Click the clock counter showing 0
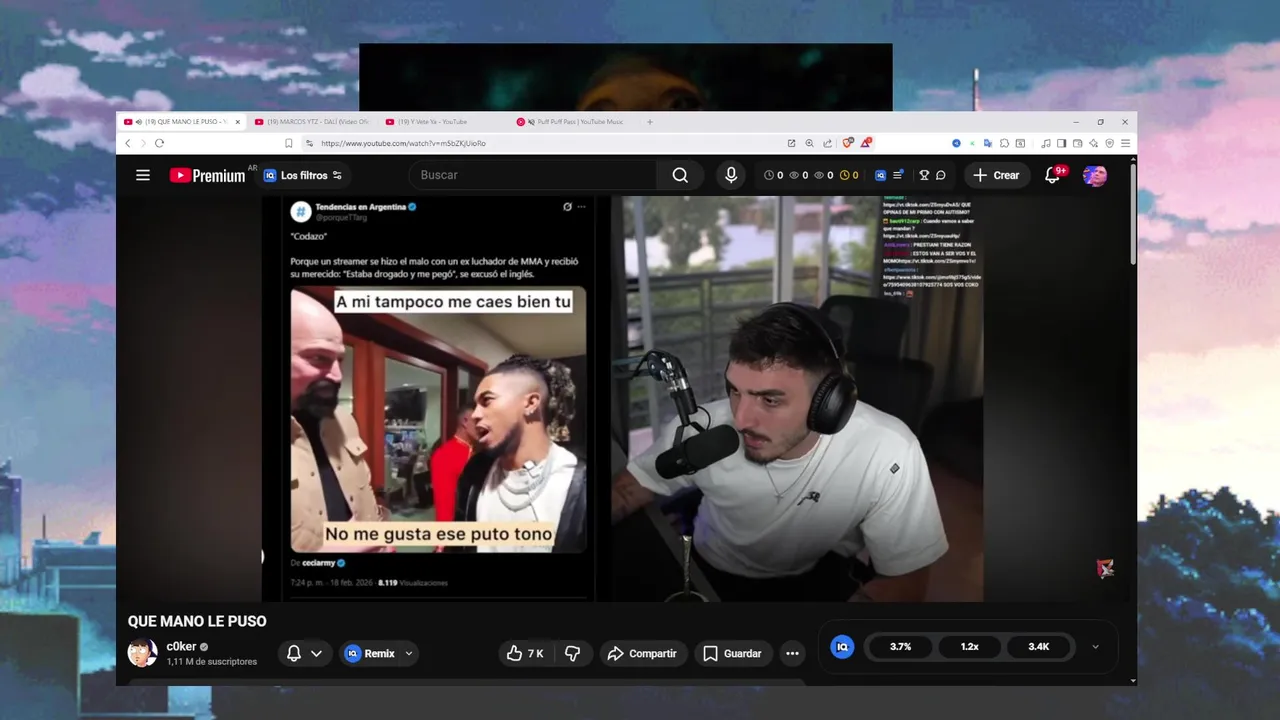 coord(773,175)
